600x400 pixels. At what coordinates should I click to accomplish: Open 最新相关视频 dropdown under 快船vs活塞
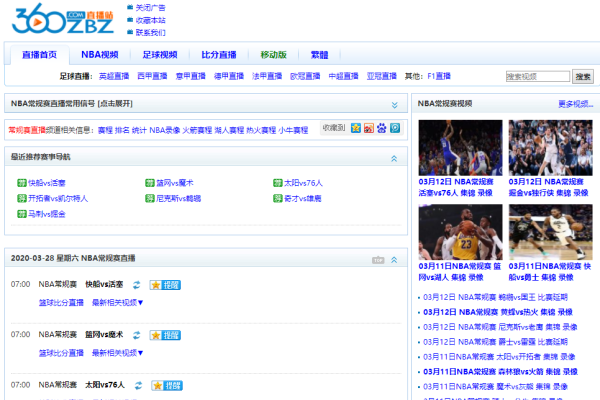click(x=117, y=303)
